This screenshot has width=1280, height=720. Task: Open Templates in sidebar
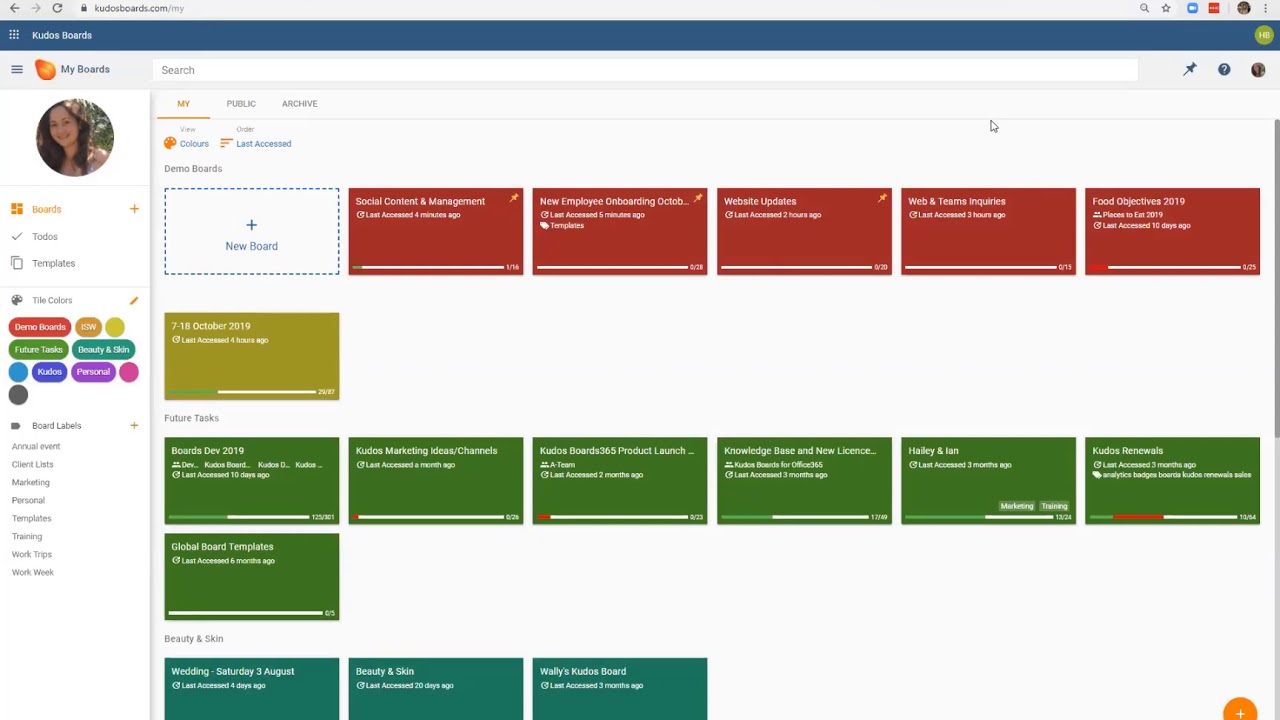53,263
